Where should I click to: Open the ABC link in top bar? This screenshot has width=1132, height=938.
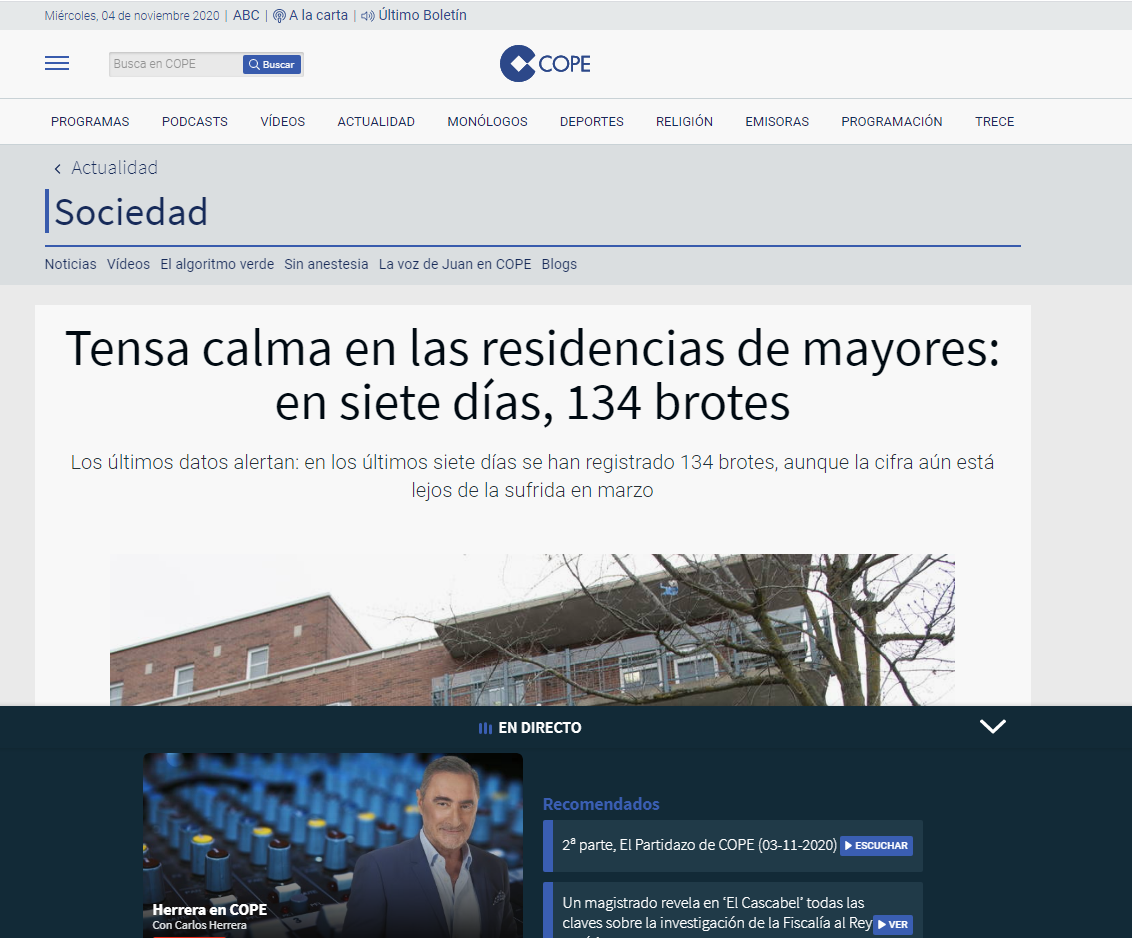tap(246, 15)
